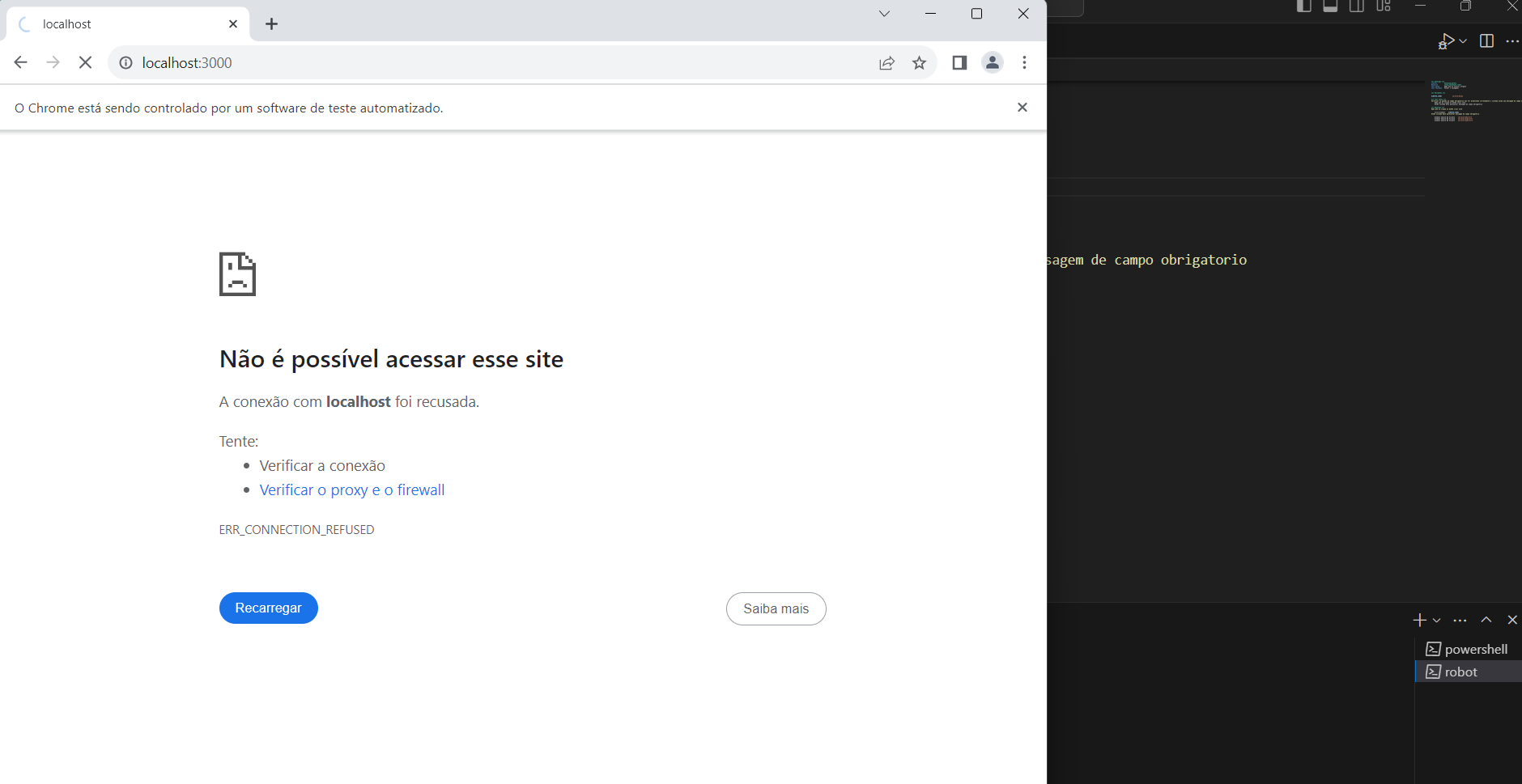Screen dimensions: 1522x784
Task: Maximize the VS Code terminal panel
Action: click(1486, 620)
